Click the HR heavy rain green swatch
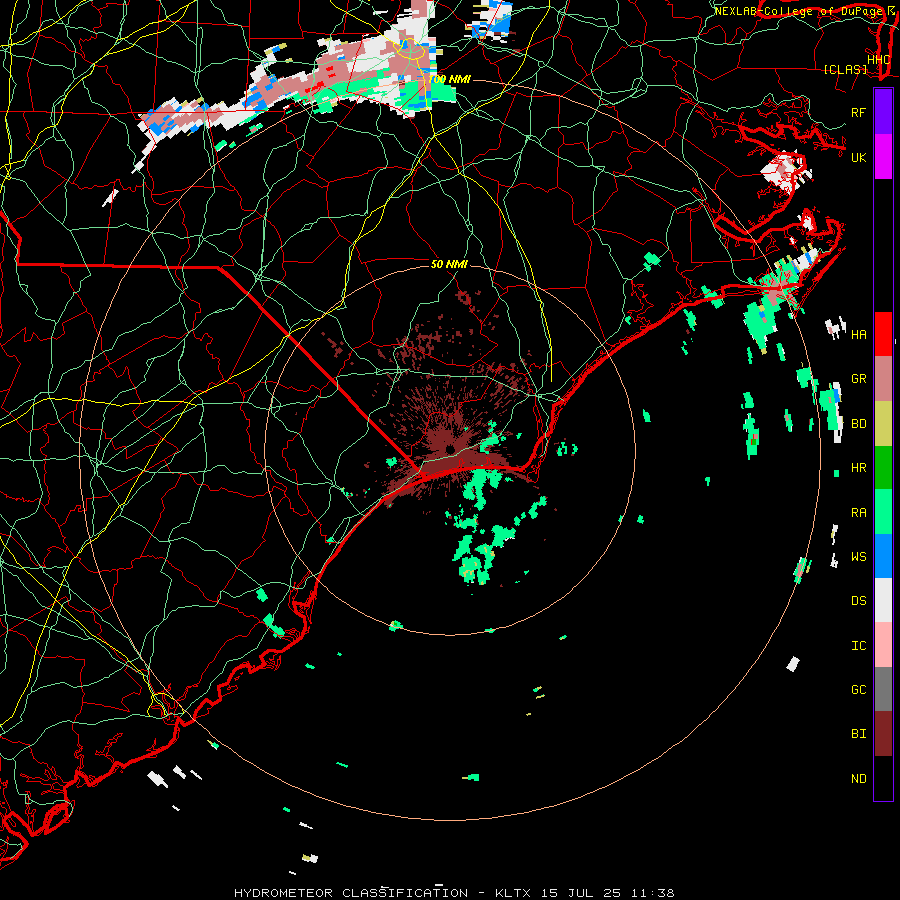 tap(883, 468)
